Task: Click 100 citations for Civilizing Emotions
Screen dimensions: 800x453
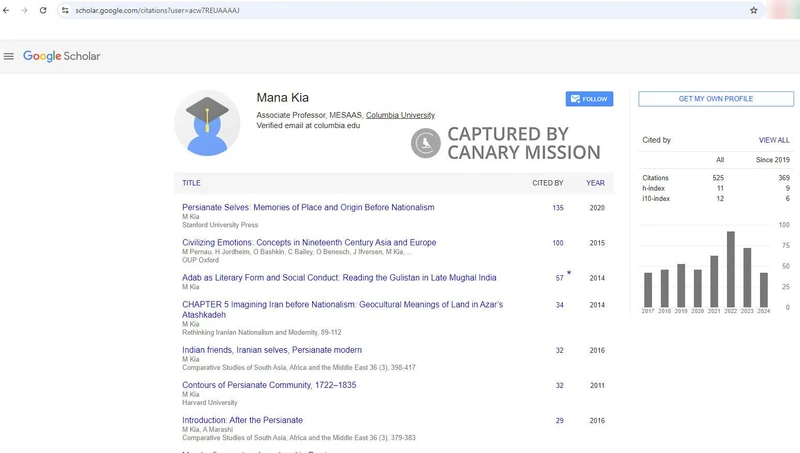Action: tap(558, 243)
